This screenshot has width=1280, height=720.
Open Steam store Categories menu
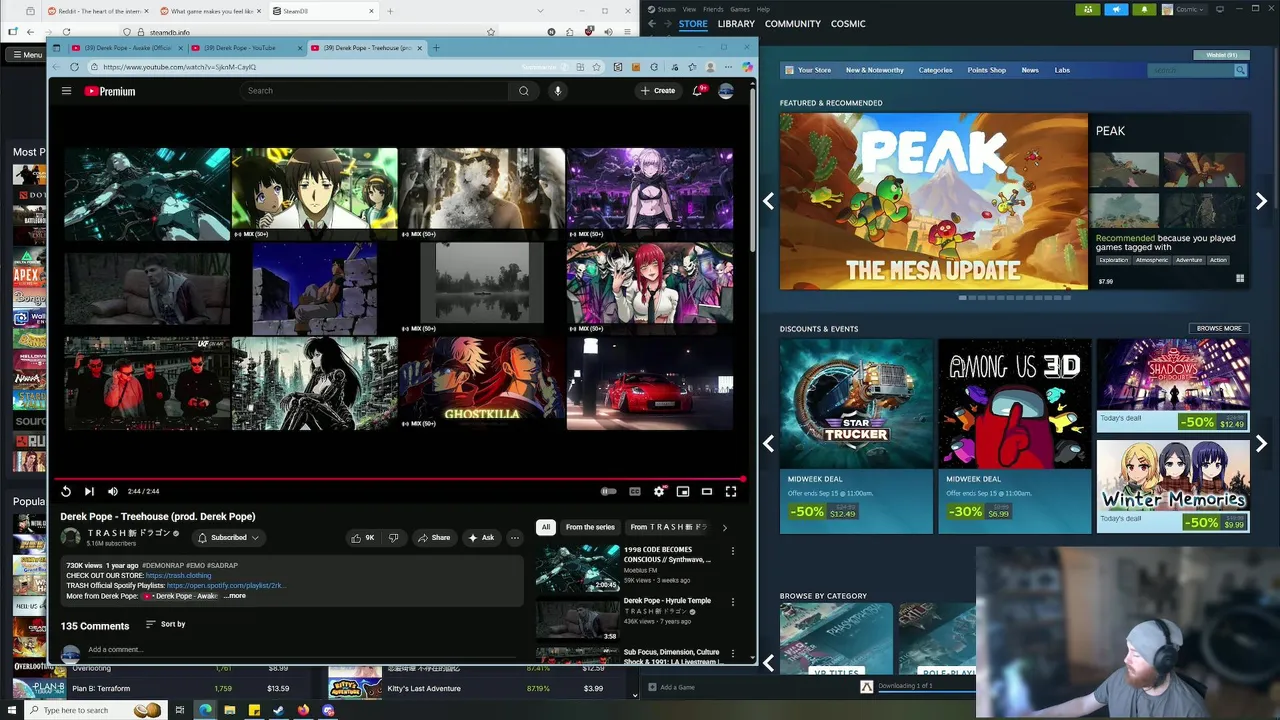[x=935, y=70]
